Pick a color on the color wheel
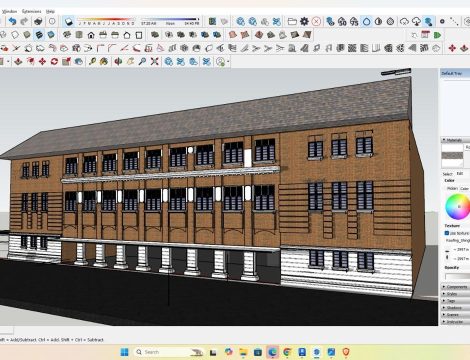470x360 pixels. click(x=458, y=207)
